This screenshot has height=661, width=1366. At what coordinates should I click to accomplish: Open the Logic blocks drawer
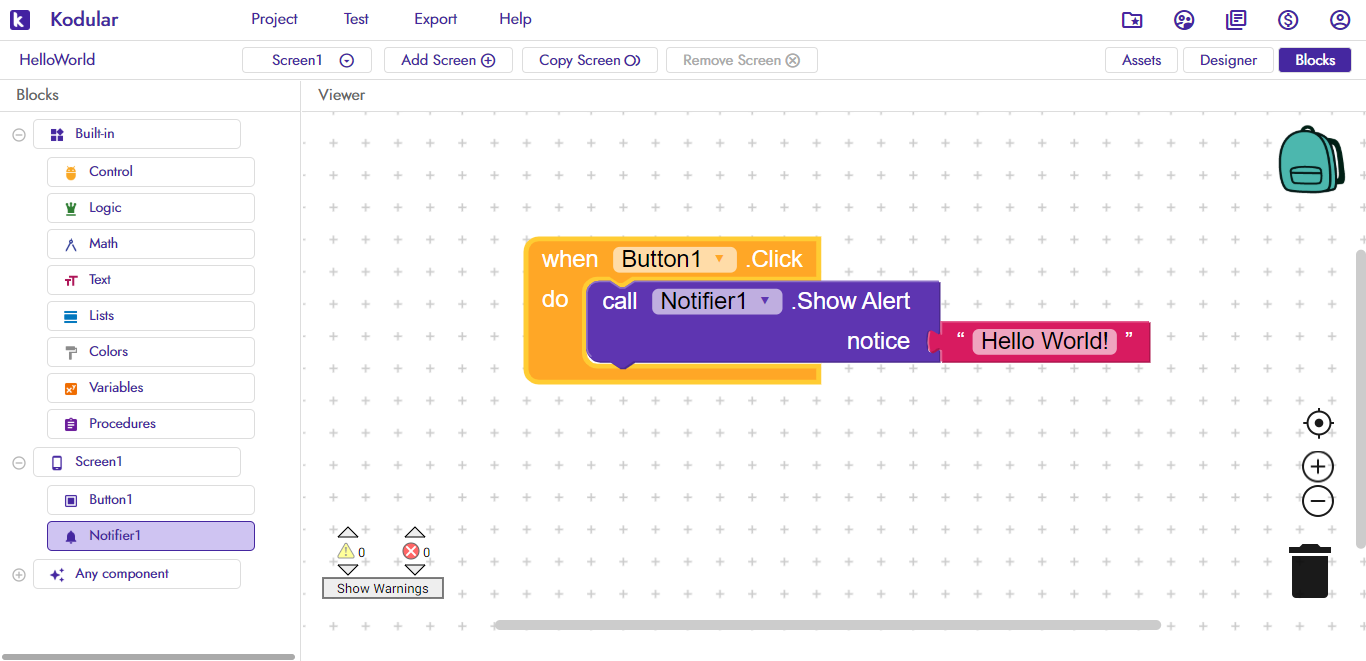coord(151,208)
